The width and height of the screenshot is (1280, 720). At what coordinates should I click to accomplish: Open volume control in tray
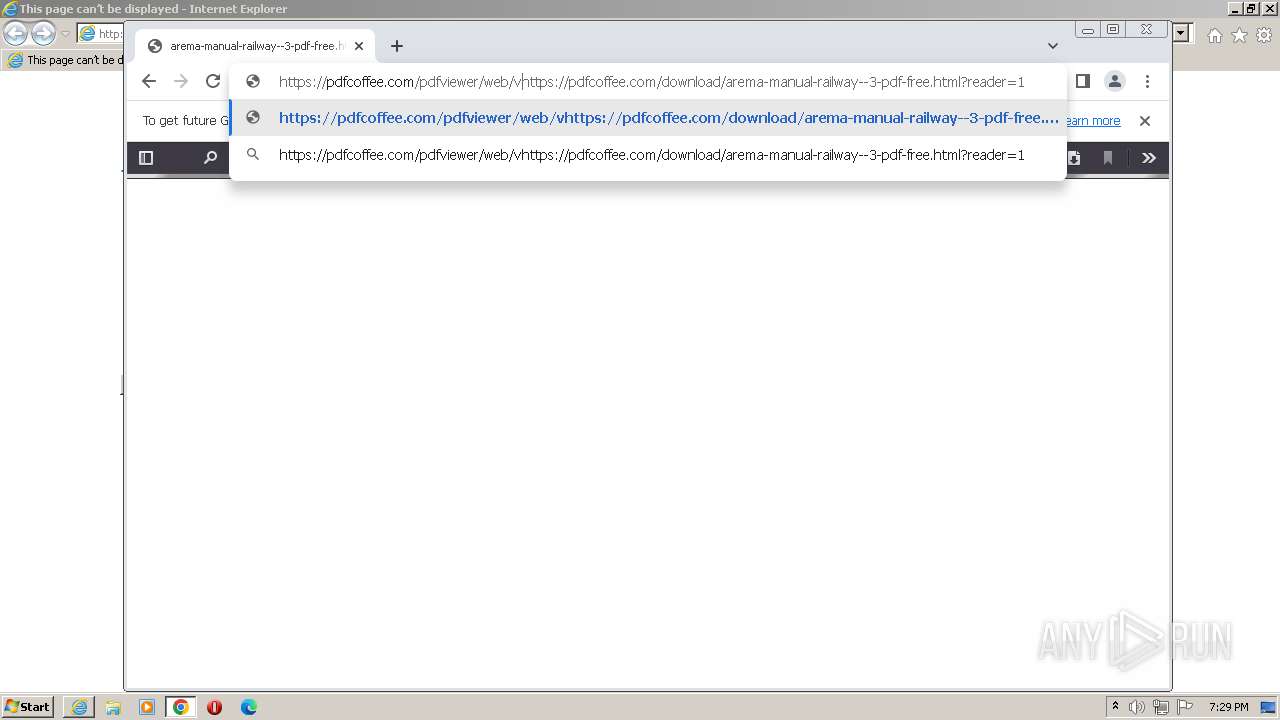pyautogui.click(x=1137, y=707)
